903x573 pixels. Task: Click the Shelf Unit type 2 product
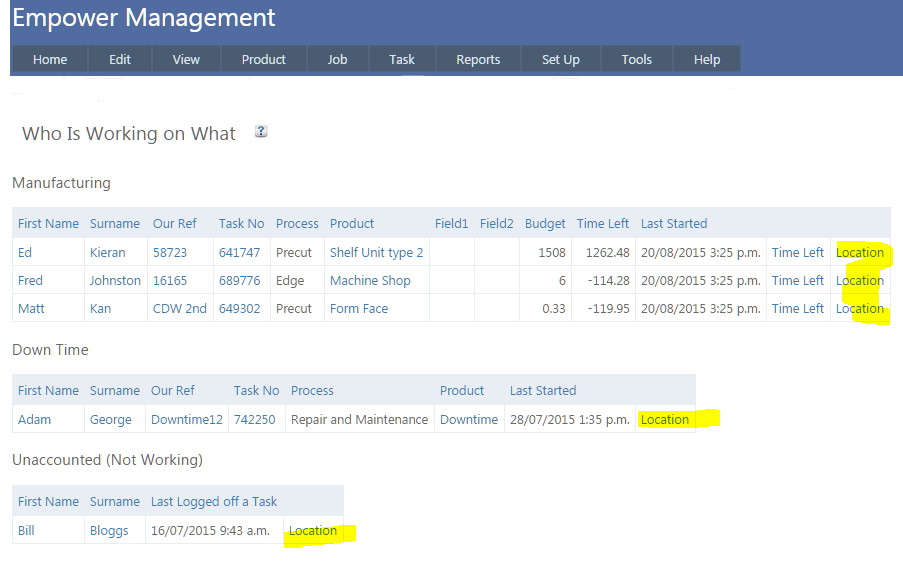tap(376, 252)
